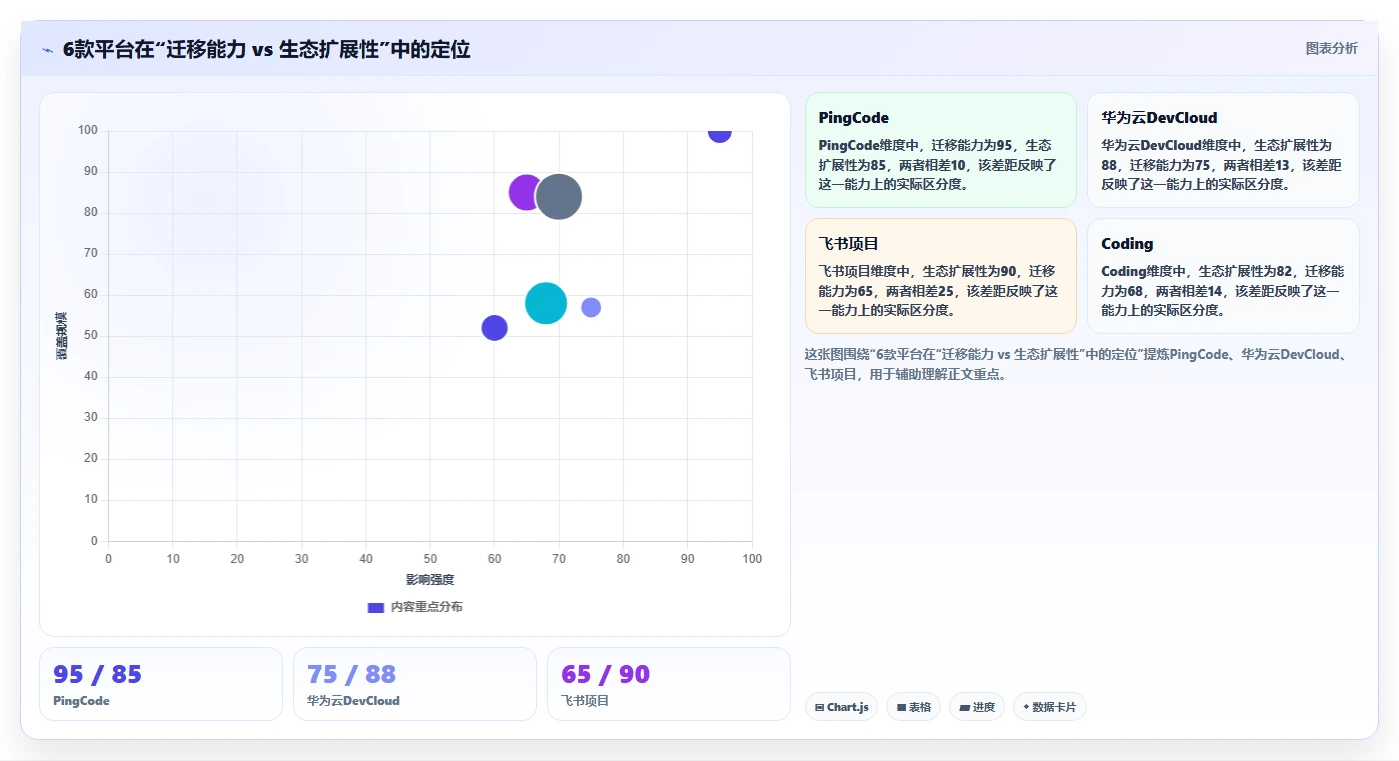Select the large gray bubble in the chart

coord(559,196)
